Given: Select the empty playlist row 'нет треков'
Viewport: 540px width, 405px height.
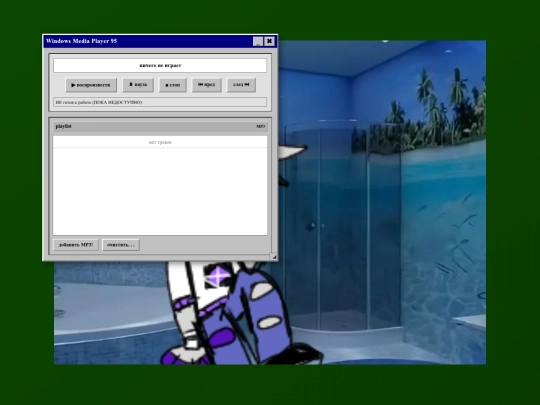Looking at the screenshot, I should [160, 142].
